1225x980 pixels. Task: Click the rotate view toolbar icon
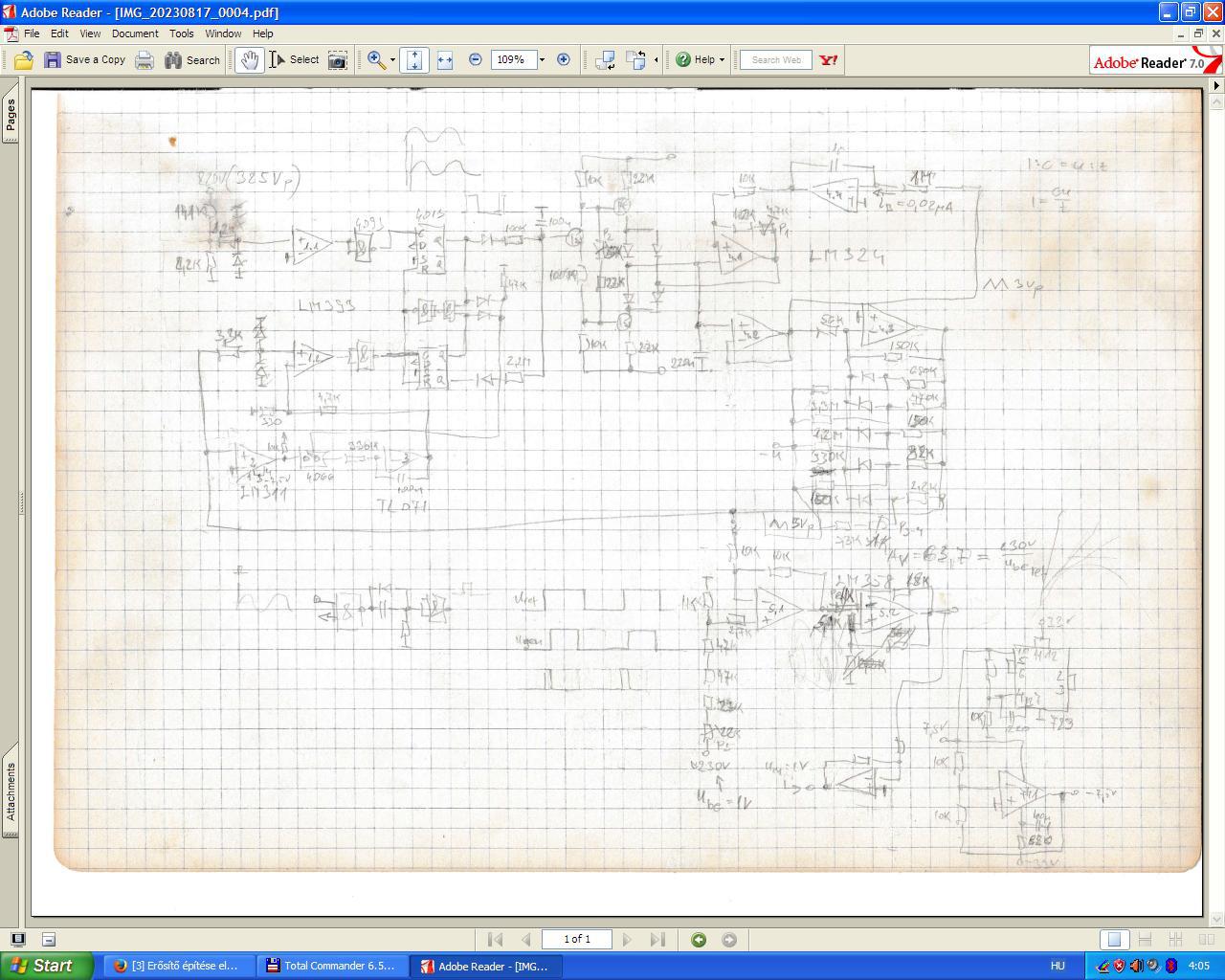pyautogui.click(x=605, y=59)
